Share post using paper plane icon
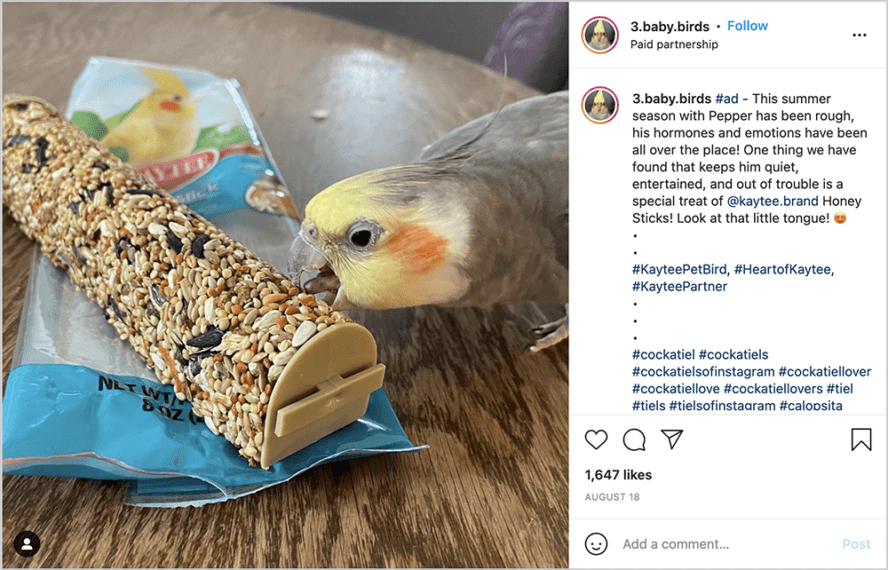 (x=672, y=439)
